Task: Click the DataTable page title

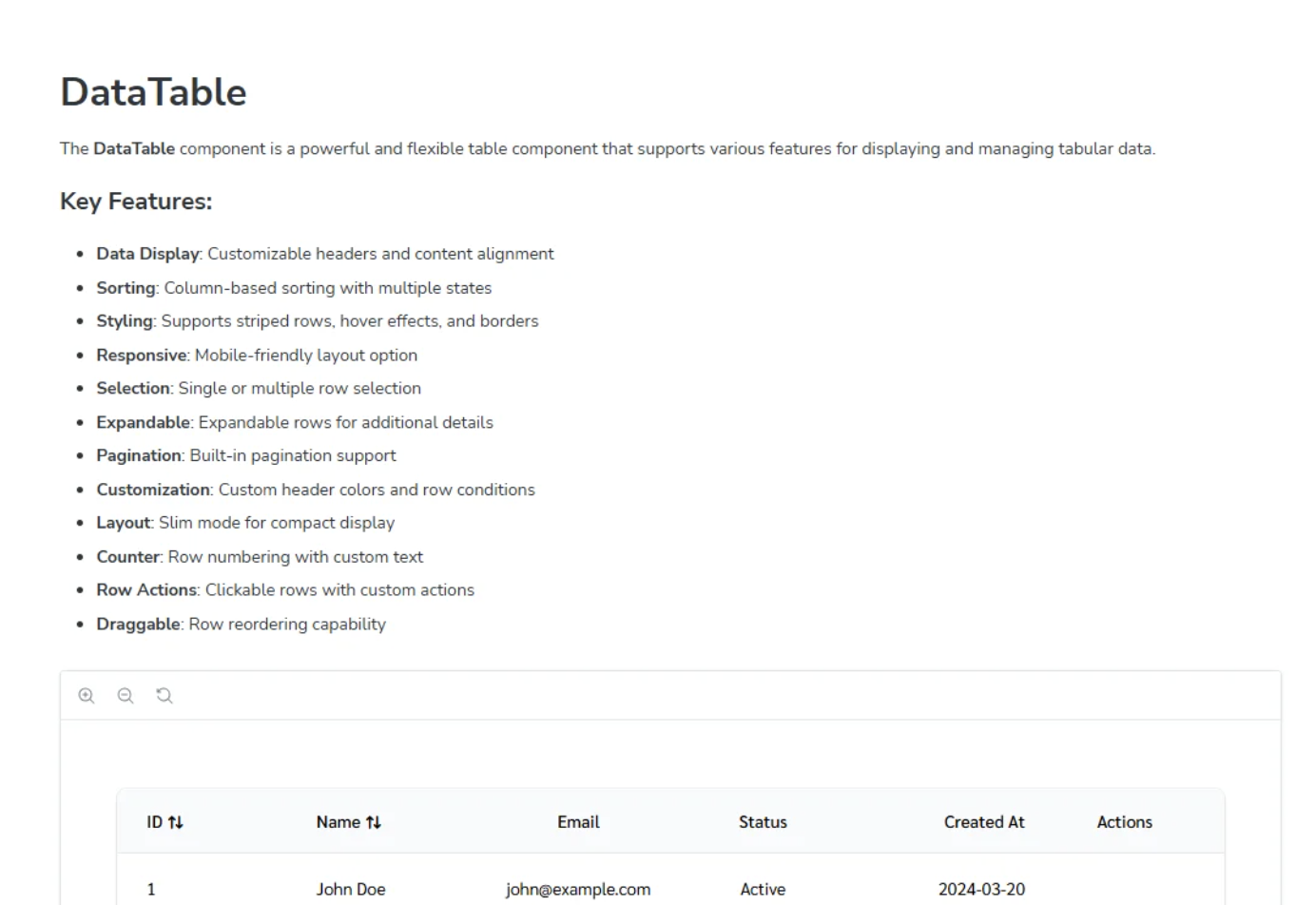Action: tap(153, 92)
